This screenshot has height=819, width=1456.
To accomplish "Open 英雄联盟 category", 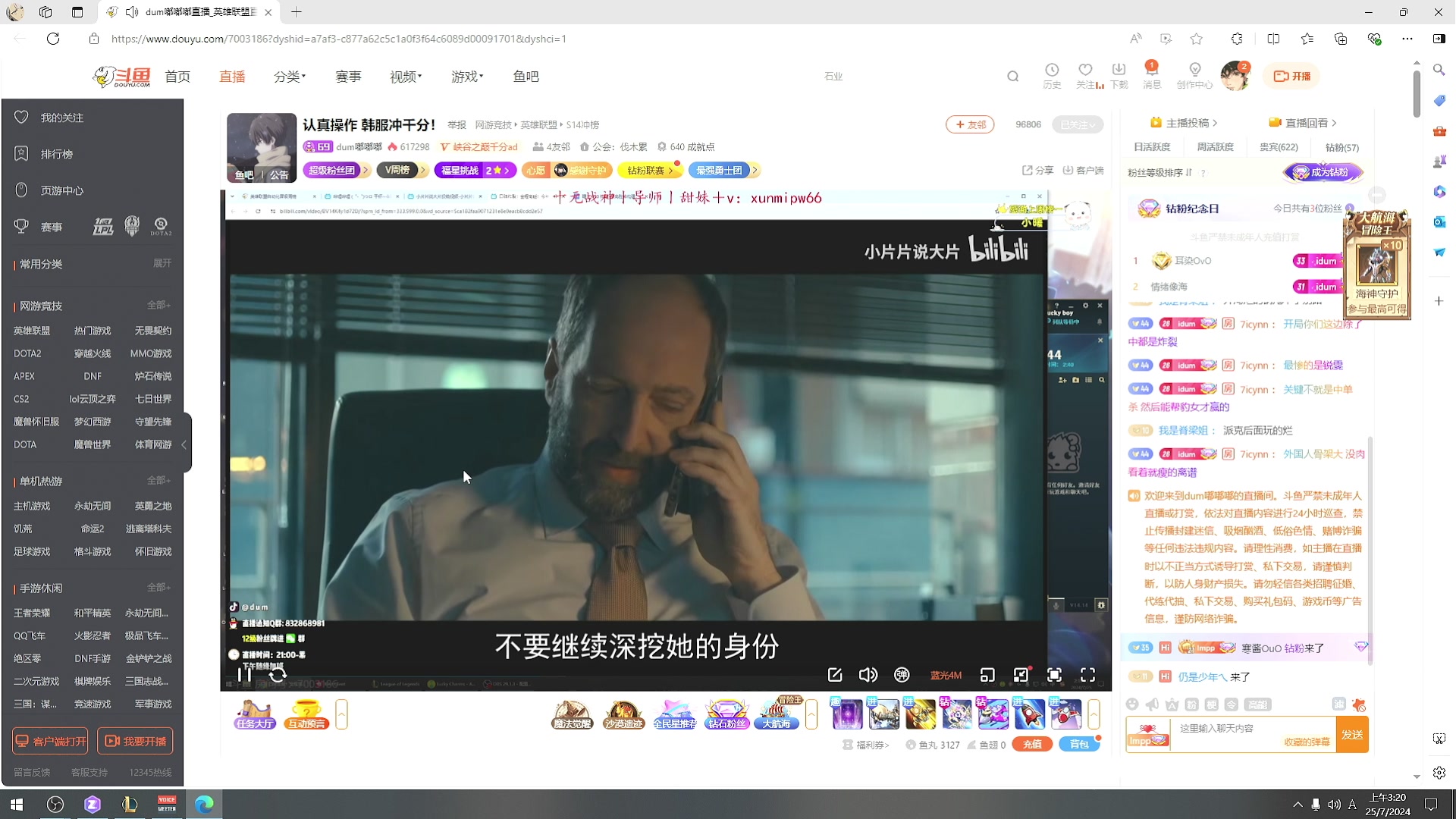I will coord(32,331).
